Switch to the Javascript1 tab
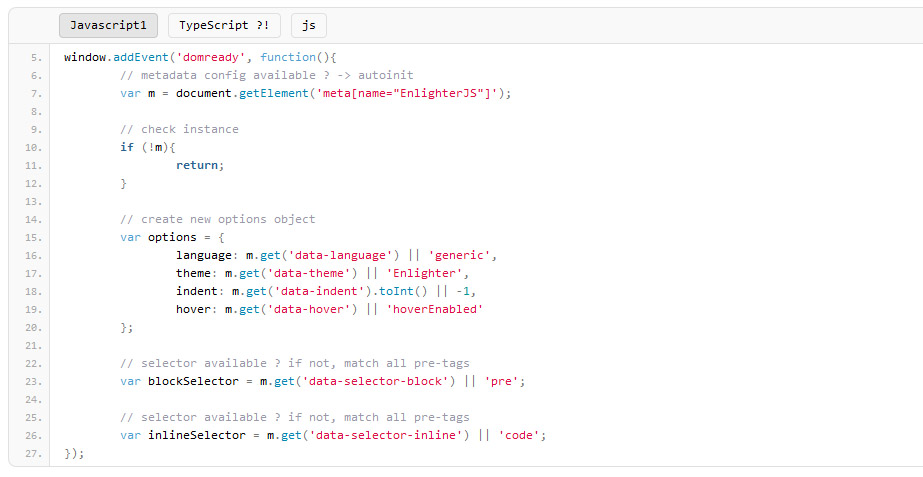Screen dimensions: 923x477 [x=108, y=25]
